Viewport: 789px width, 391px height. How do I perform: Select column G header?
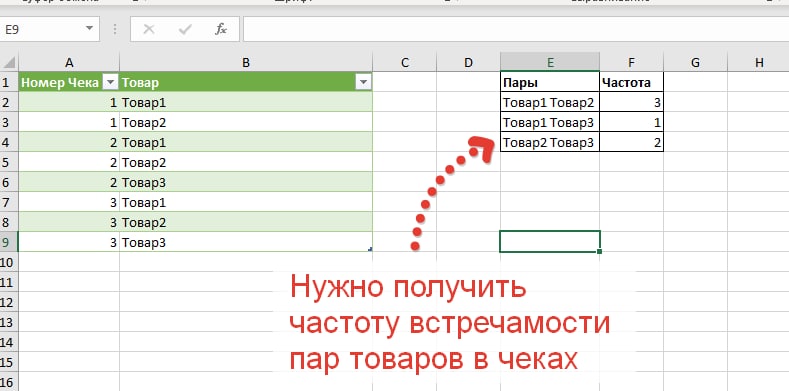click(x=695, y=62)
